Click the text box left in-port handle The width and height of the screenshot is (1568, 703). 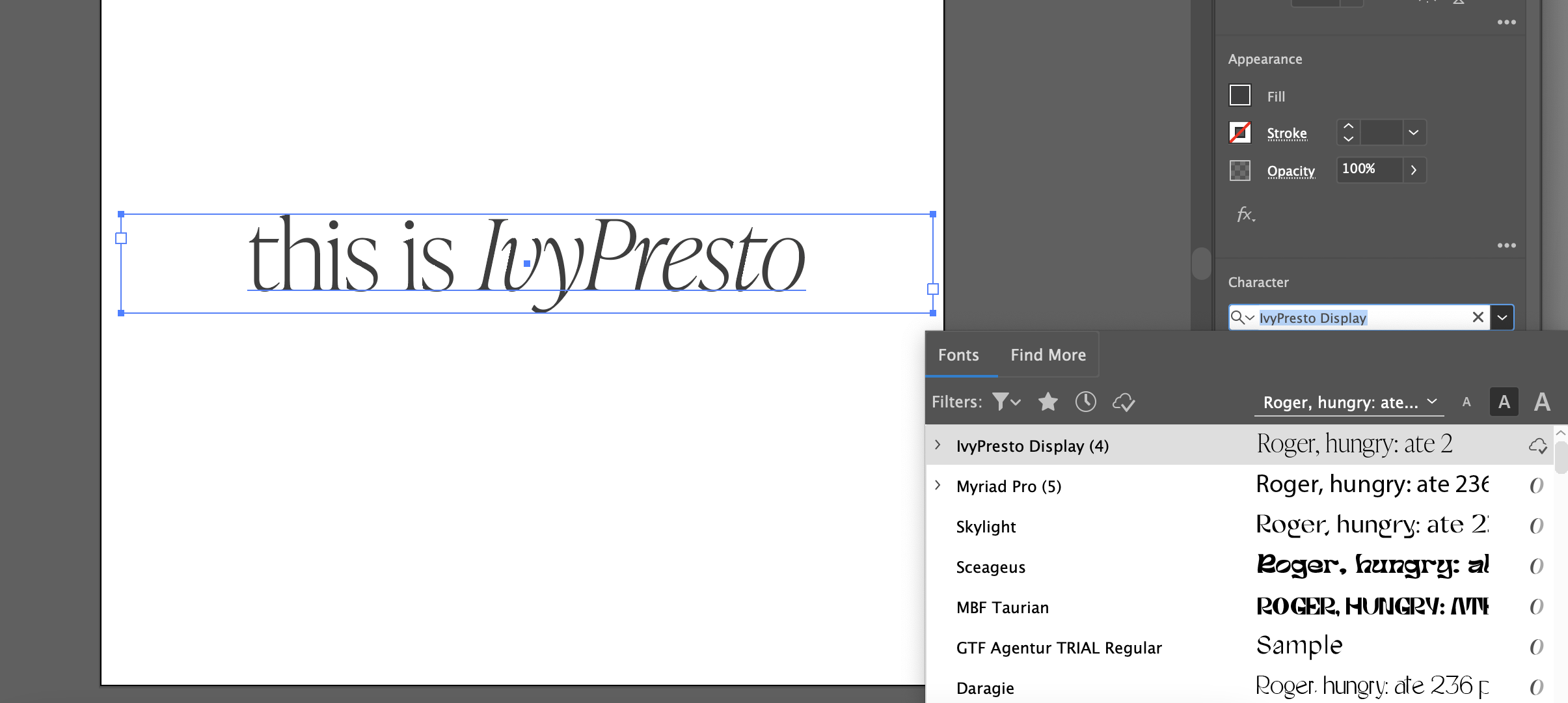tap(121, 238)
